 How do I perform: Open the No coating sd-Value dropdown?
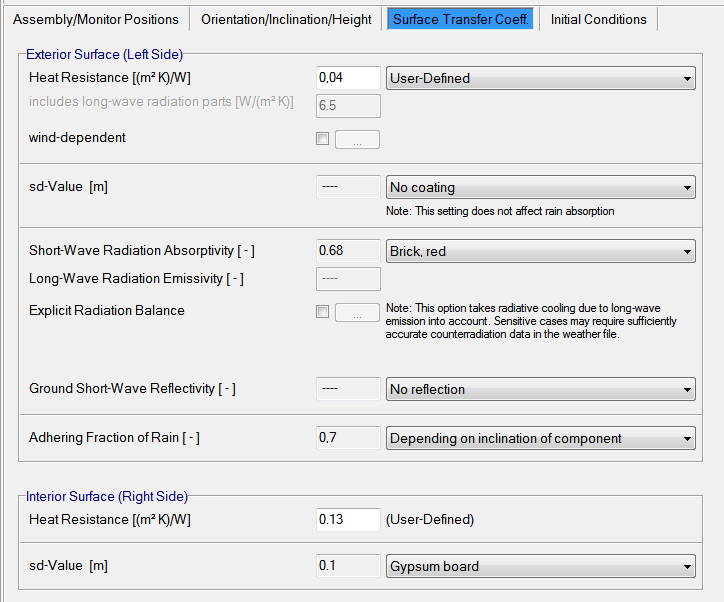[x=540, y=188]
